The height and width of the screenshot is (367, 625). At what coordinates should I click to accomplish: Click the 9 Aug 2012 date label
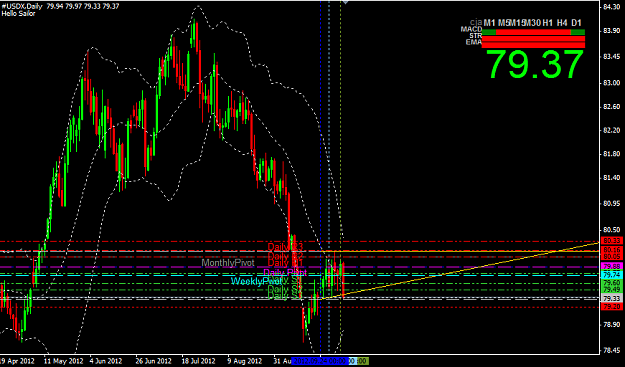244,361
